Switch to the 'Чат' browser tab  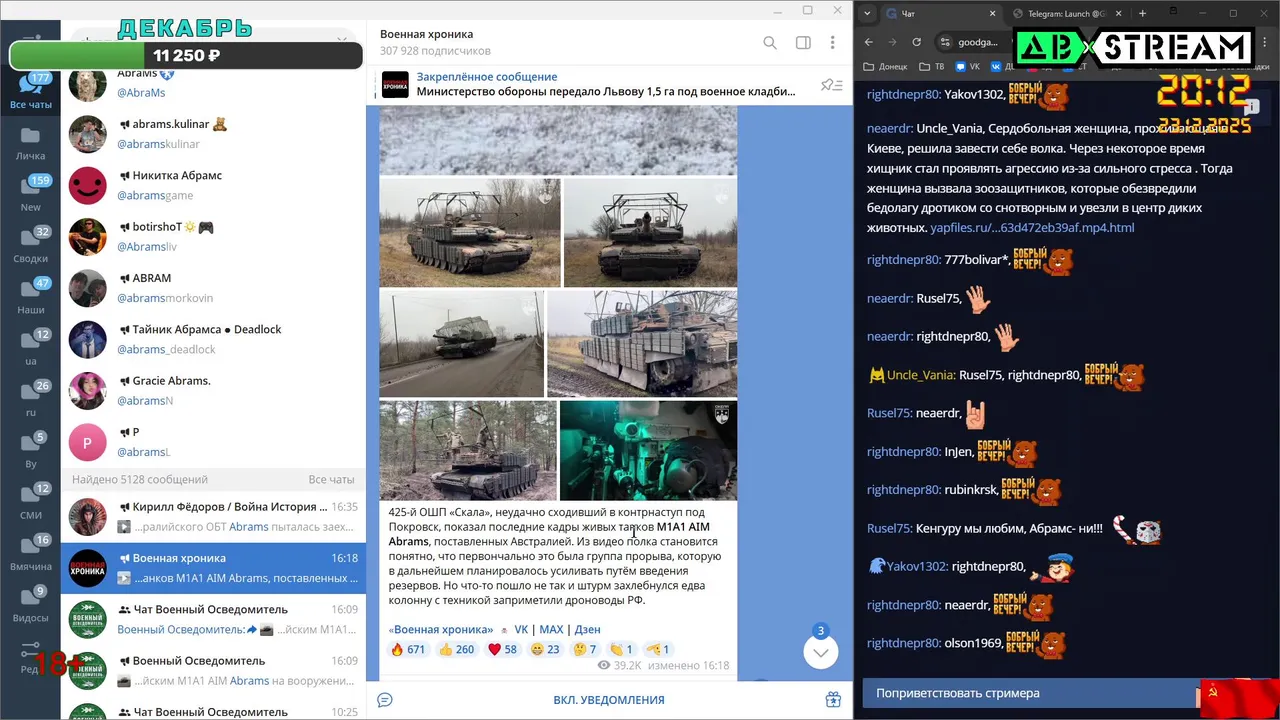940,13
